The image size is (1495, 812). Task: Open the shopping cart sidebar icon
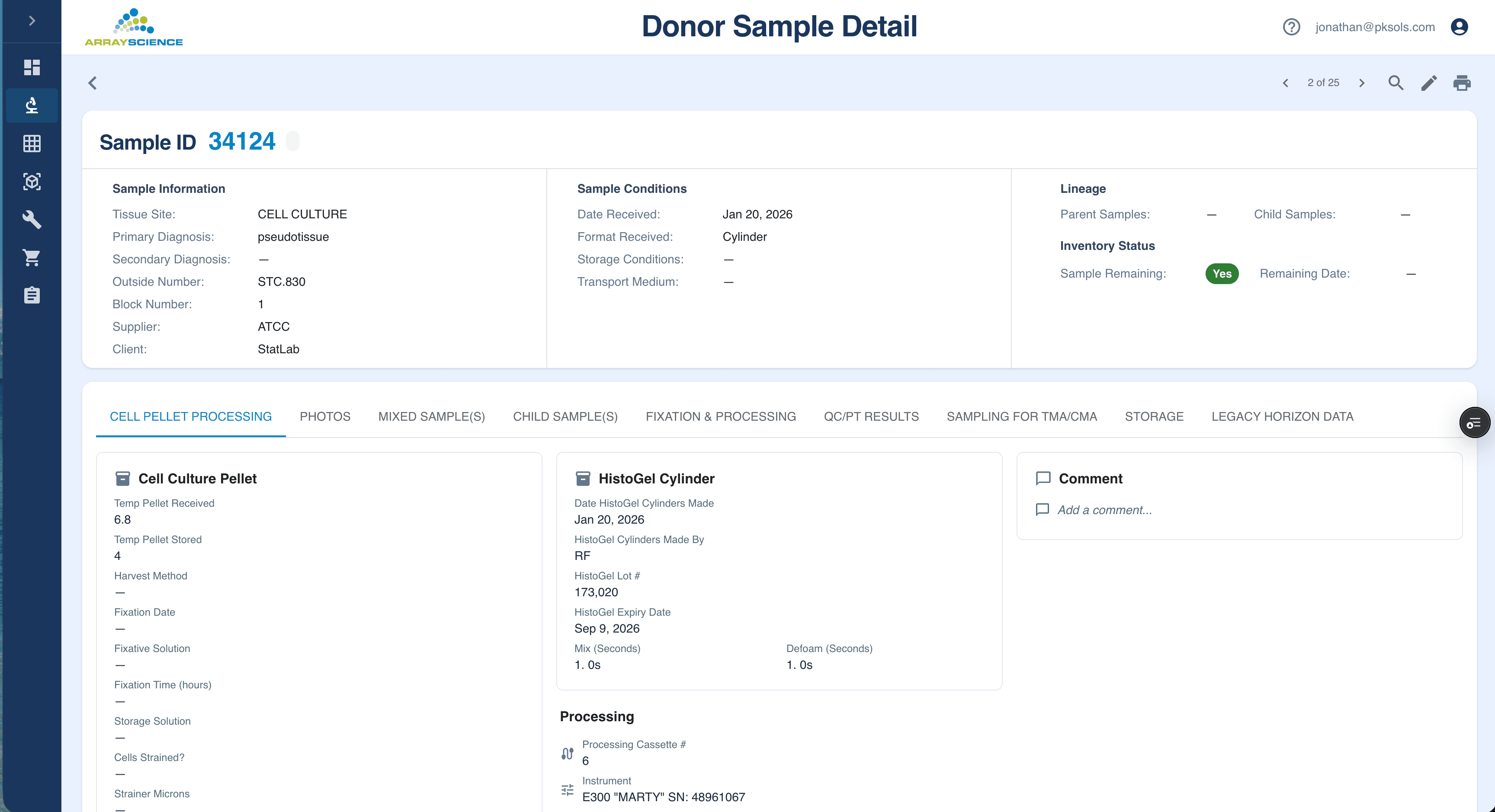click(x=32, y=258)
